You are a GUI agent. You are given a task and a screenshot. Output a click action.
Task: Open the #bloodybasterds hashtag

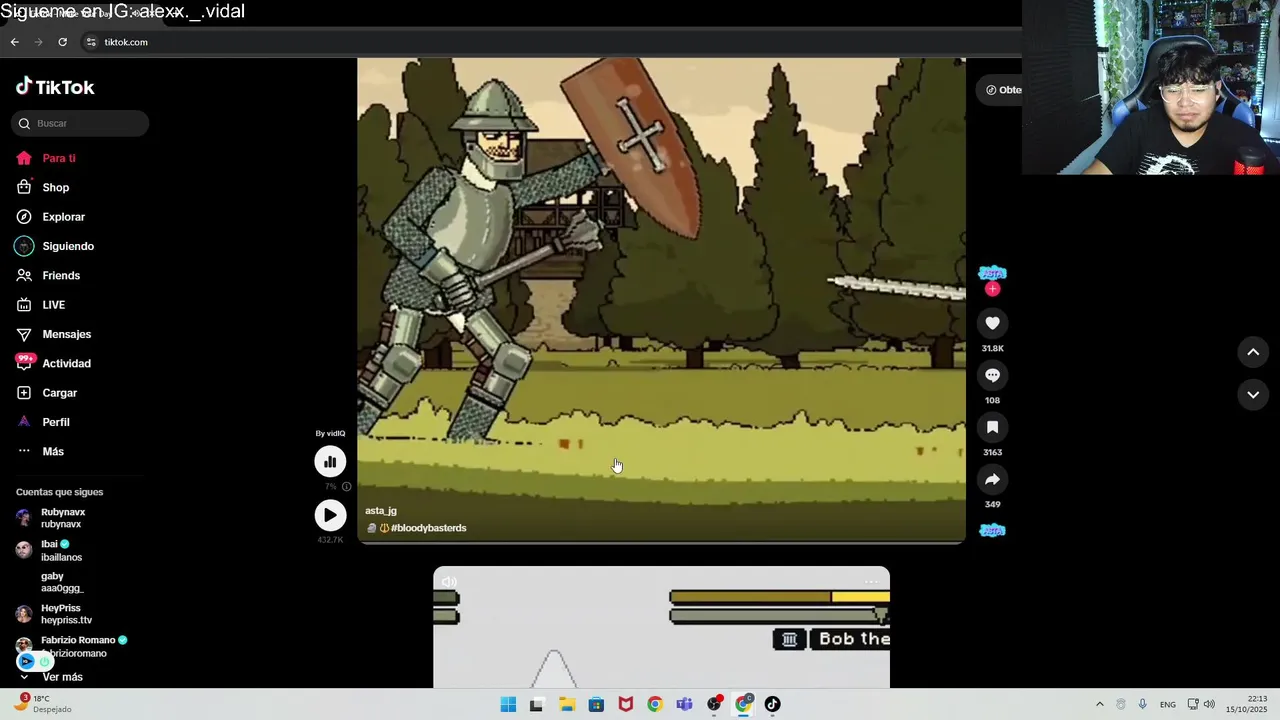tap(428, 528)
